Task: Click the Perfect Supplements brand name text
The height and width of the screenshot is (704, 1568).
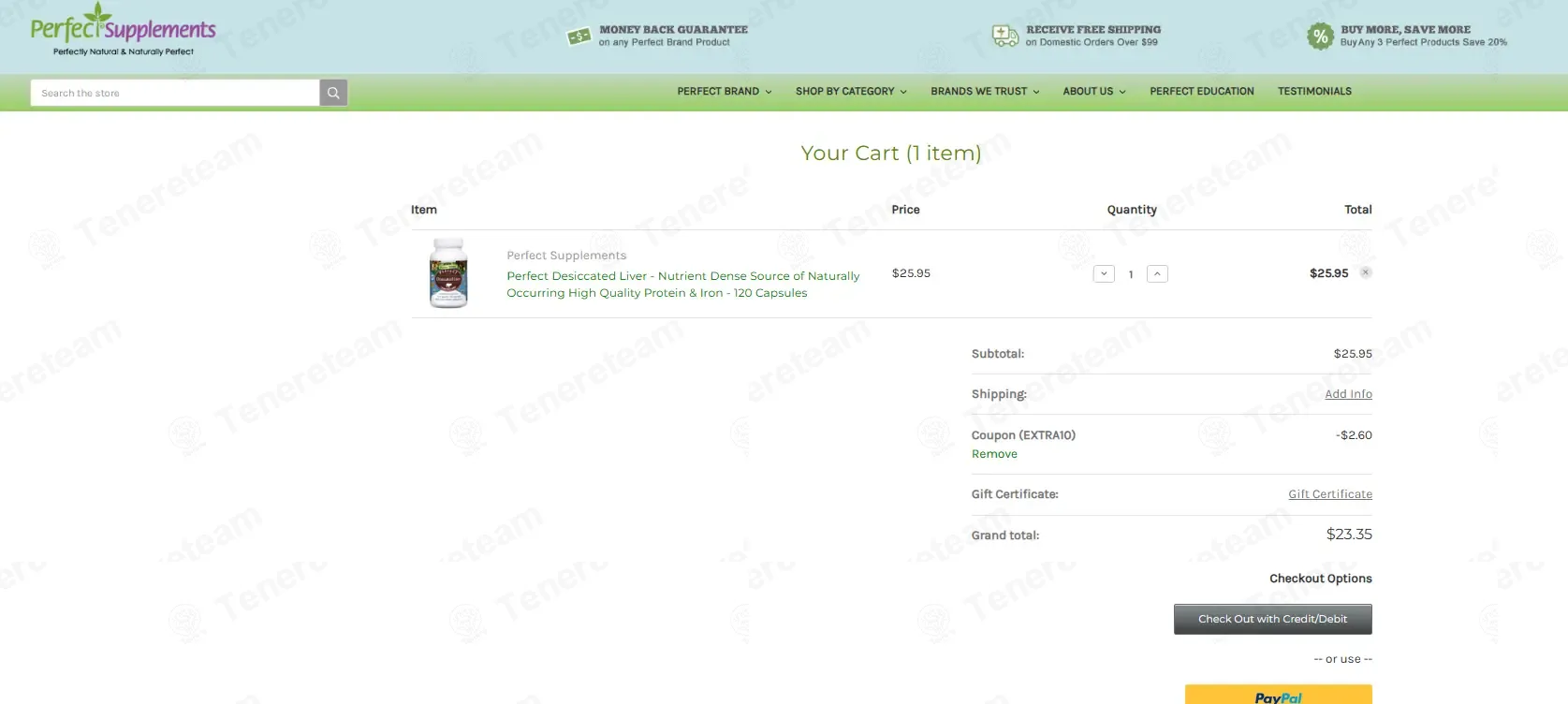Action: pos(566,256)
